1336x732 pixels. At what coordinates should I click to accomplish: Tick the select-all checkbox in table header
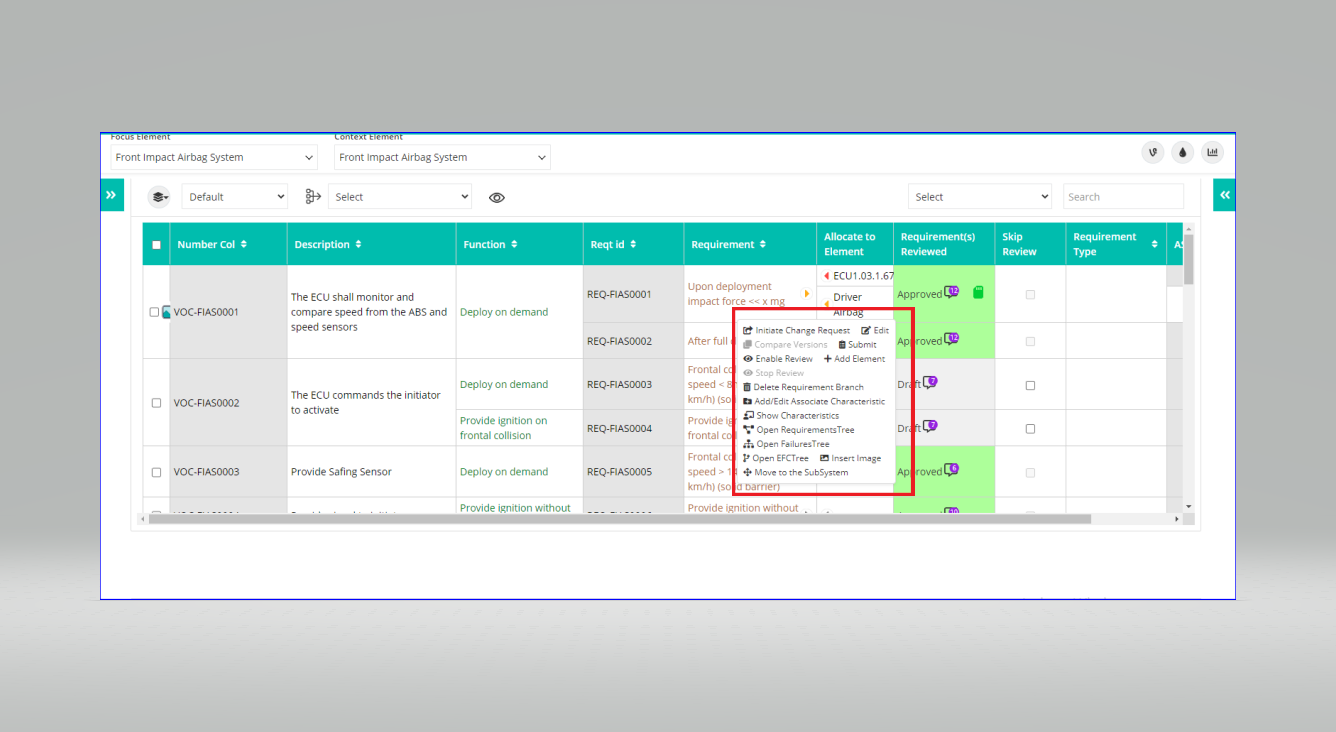click(x=156, y=245)
